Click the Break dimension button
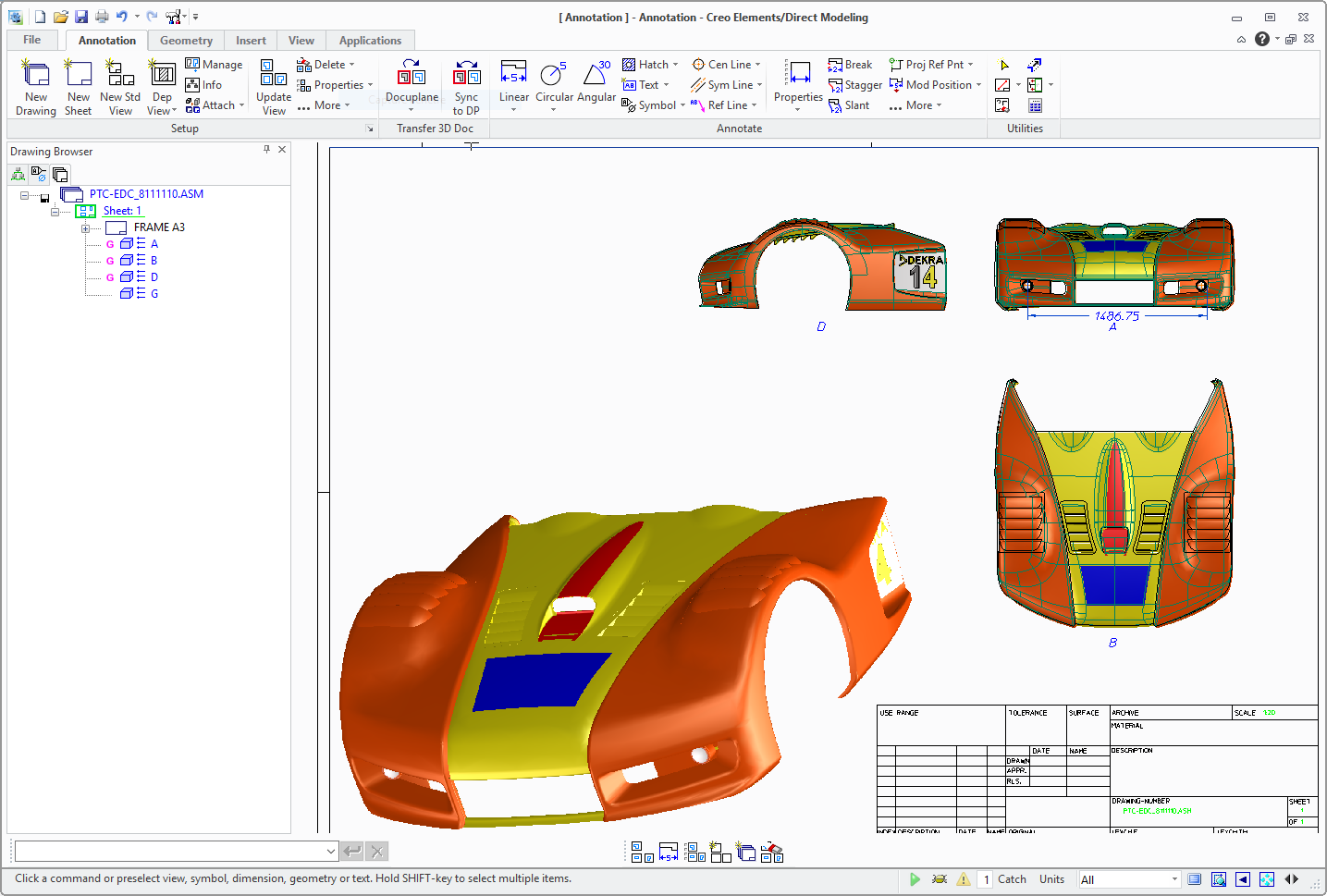Image resolution: width=1327 pixels, height=896 pixels. pyautogui.click(x=850, y=65)
